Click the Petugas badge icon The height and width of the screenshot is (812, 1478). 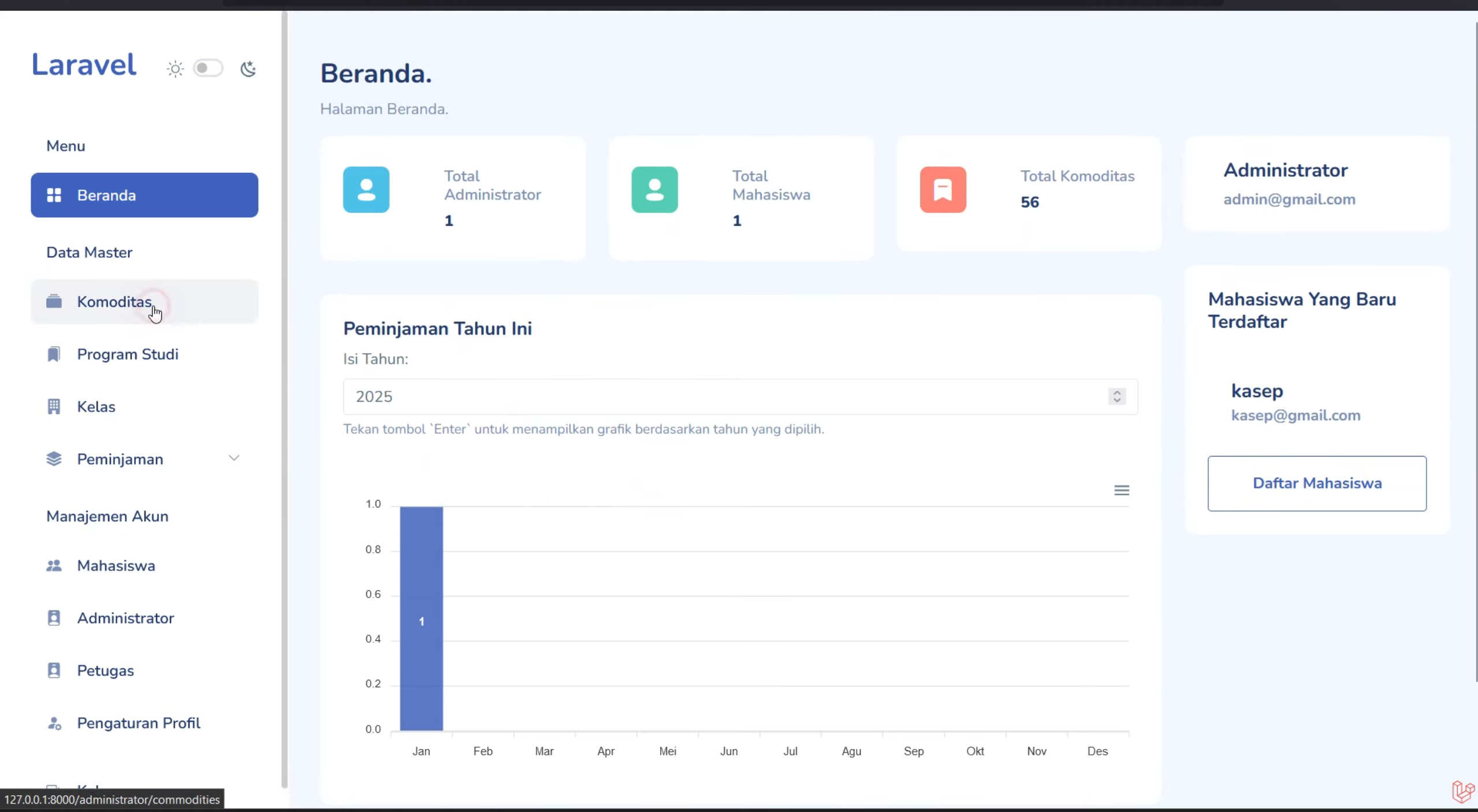[x=54, y=671]
